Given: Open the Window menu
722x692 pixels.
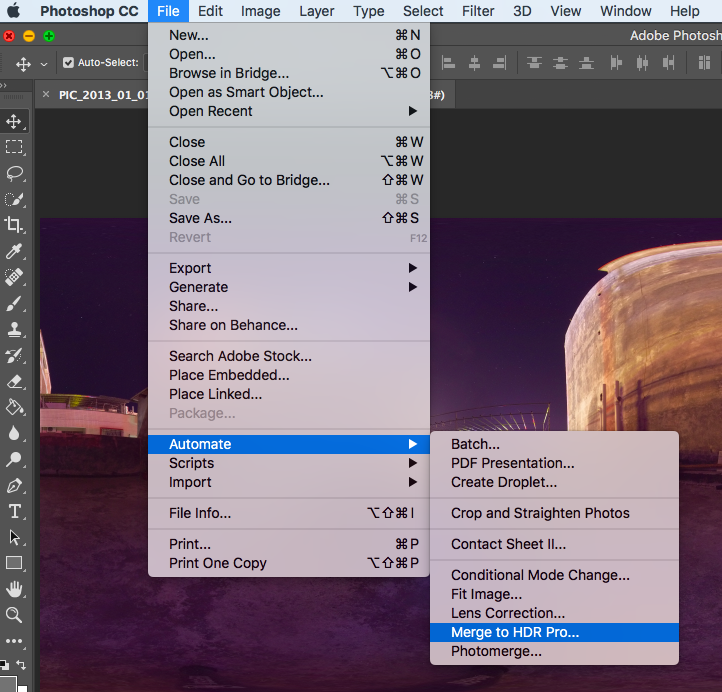Looking at the screenshot, I should click(626, 11).
